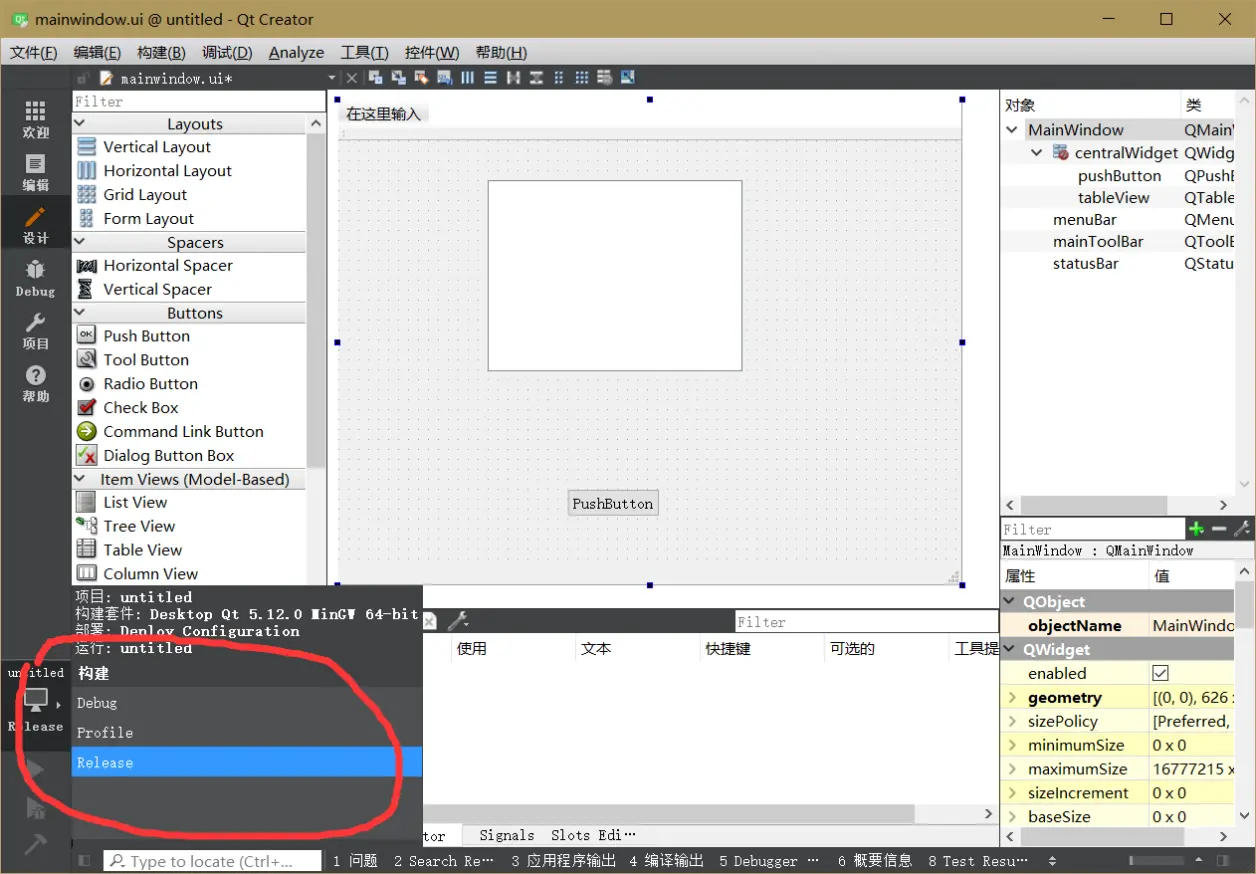The image size is (1256, 874).
Task: Apply Lay Out Horizontally from toolbar
Action: (467, 78)
